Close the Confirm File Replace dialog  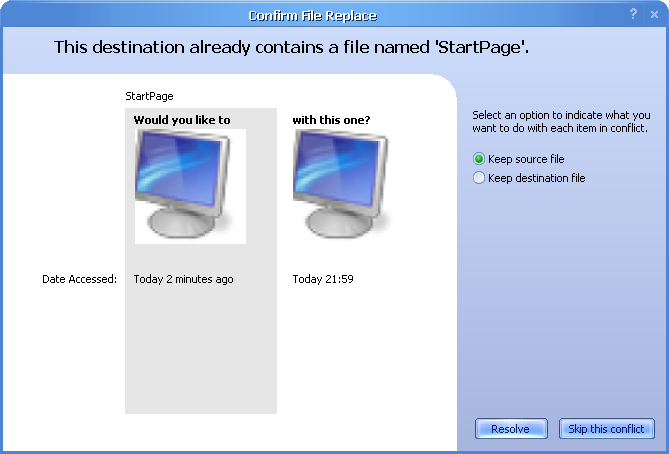(x=654, y=15)
